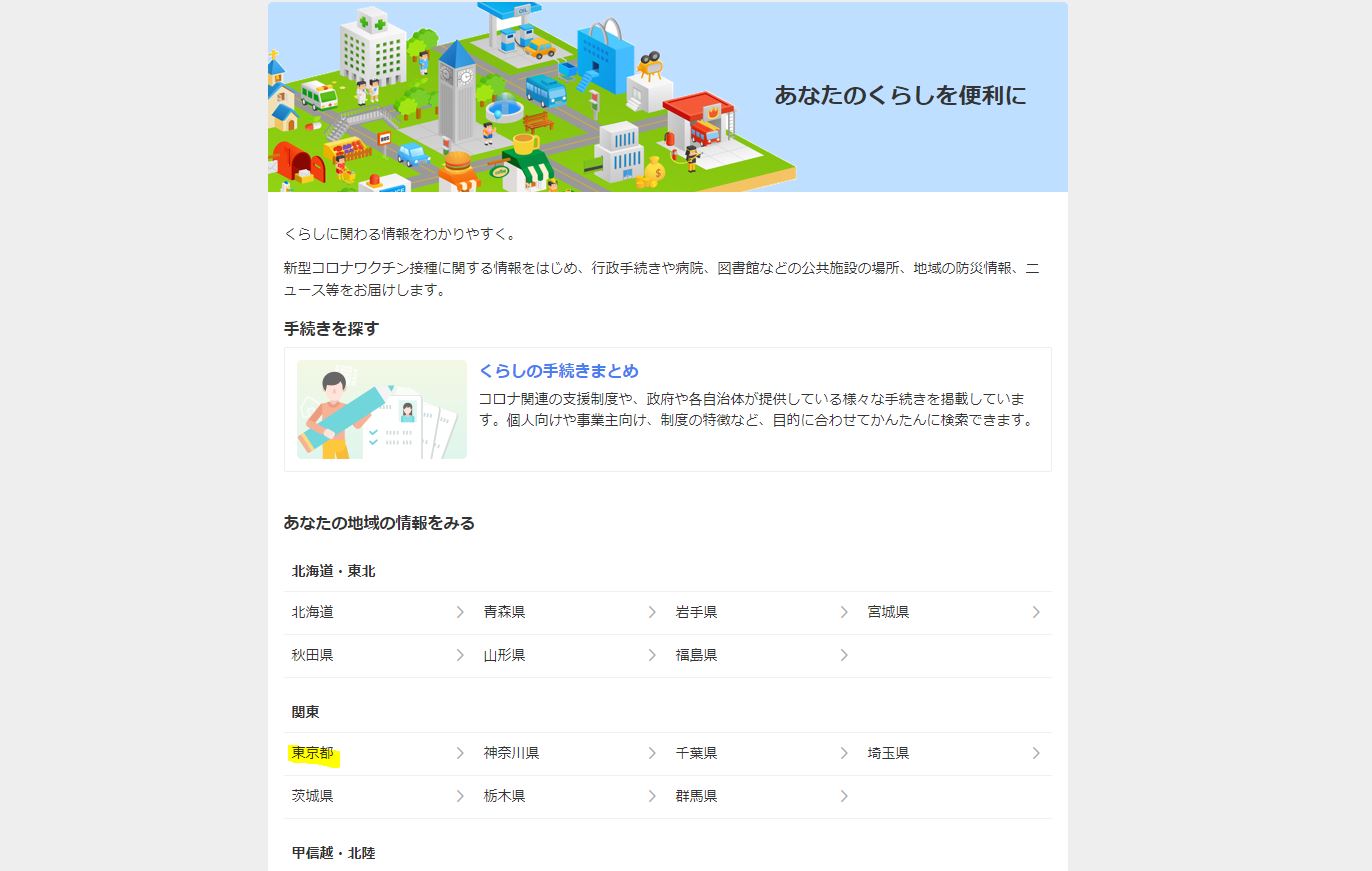
Task: Click the chevron next to 茨城県
Action: (x=460, y=796)
